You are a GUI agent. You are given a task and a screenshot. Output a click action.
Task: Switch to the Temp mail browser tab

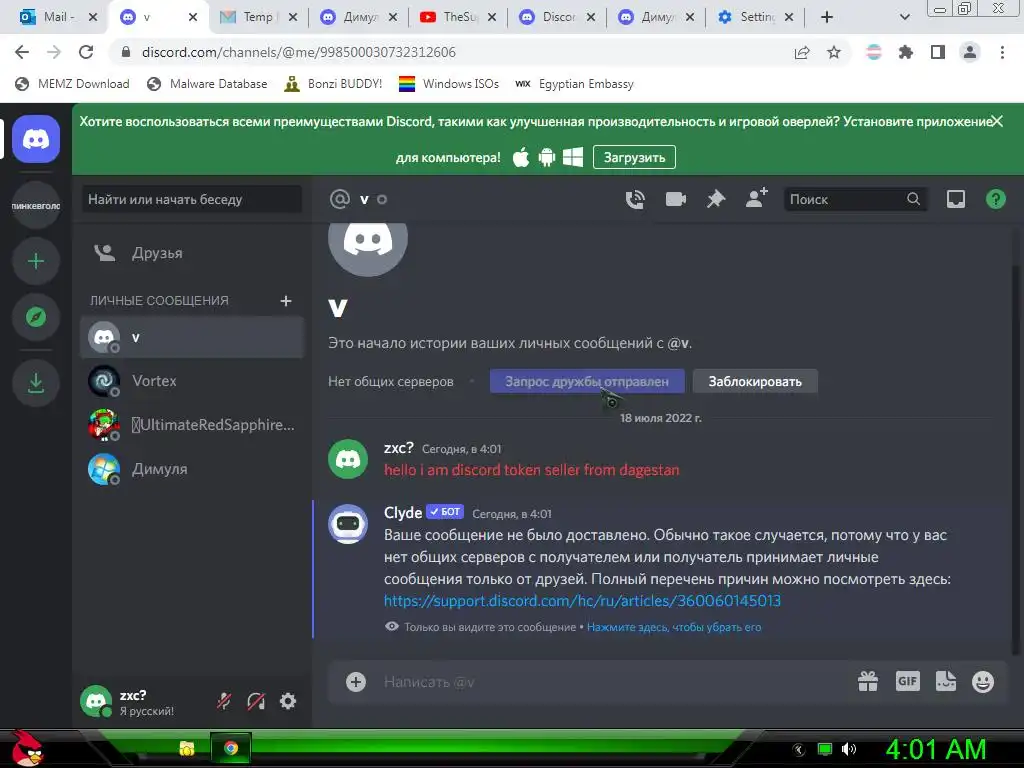258,17
